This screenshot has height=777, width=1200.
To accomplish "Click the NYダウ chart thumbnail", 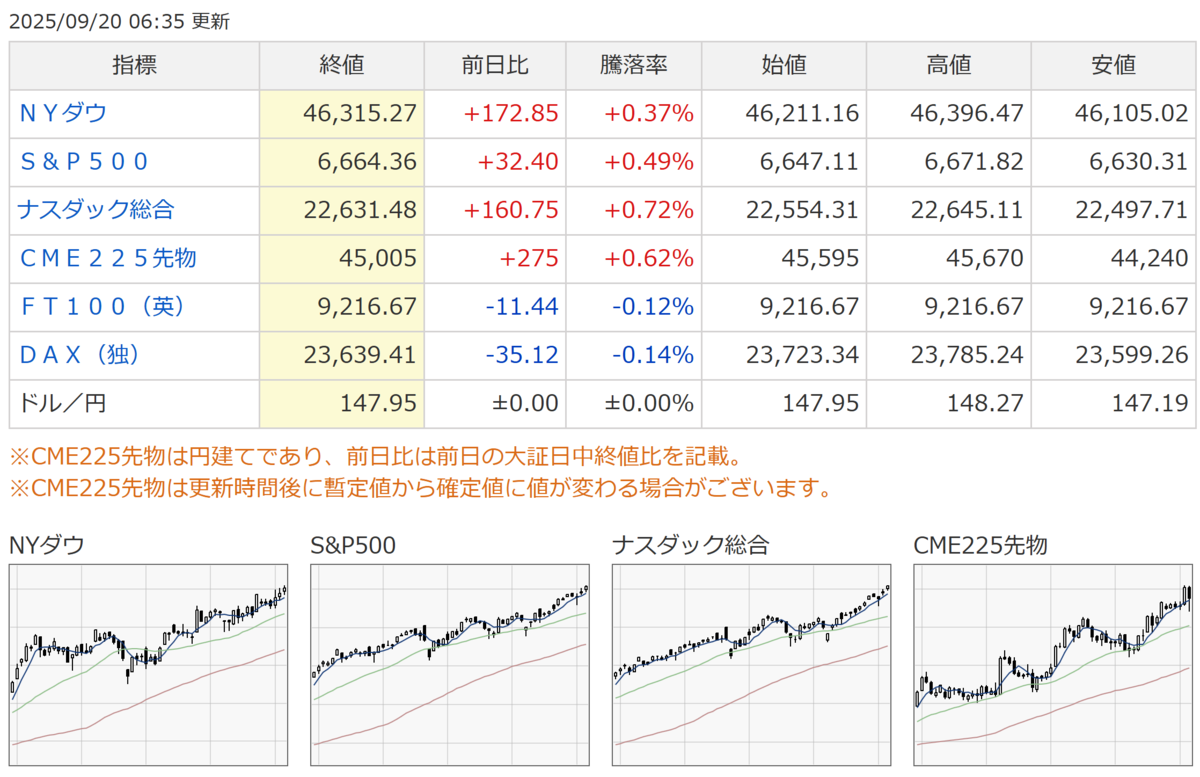I will pyautogui.click(x=149, y=666).
